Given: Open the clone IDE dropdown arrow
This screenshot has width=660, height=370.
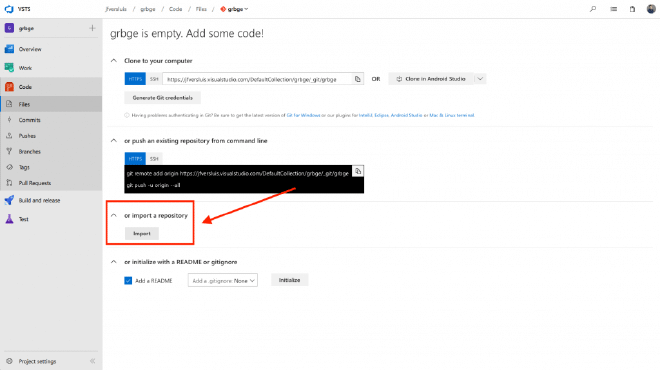Looking at the screenshot, I should 480,79.
